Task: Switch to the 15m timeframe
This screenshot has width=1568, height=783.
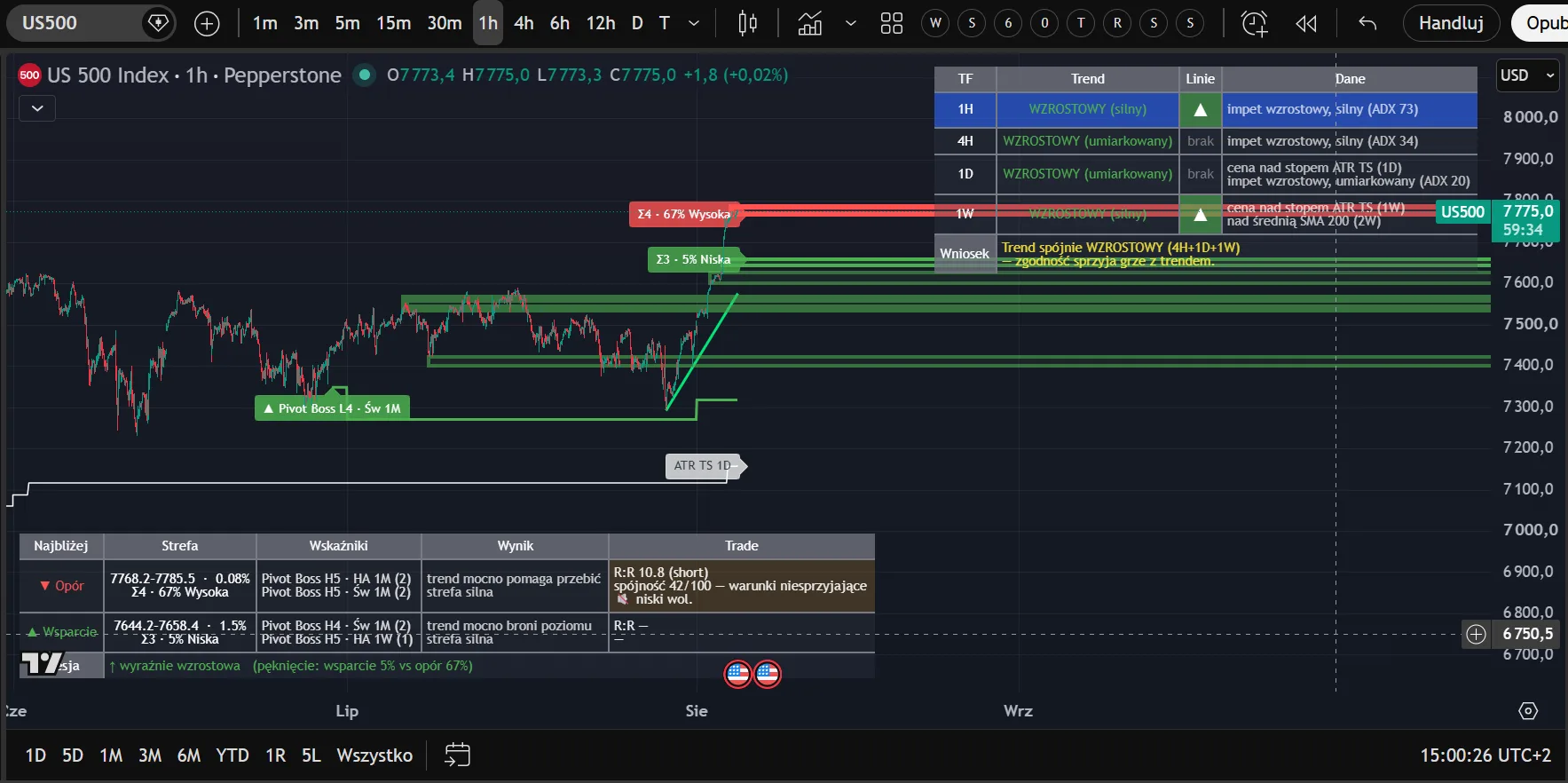Action: tap(393, 23)
